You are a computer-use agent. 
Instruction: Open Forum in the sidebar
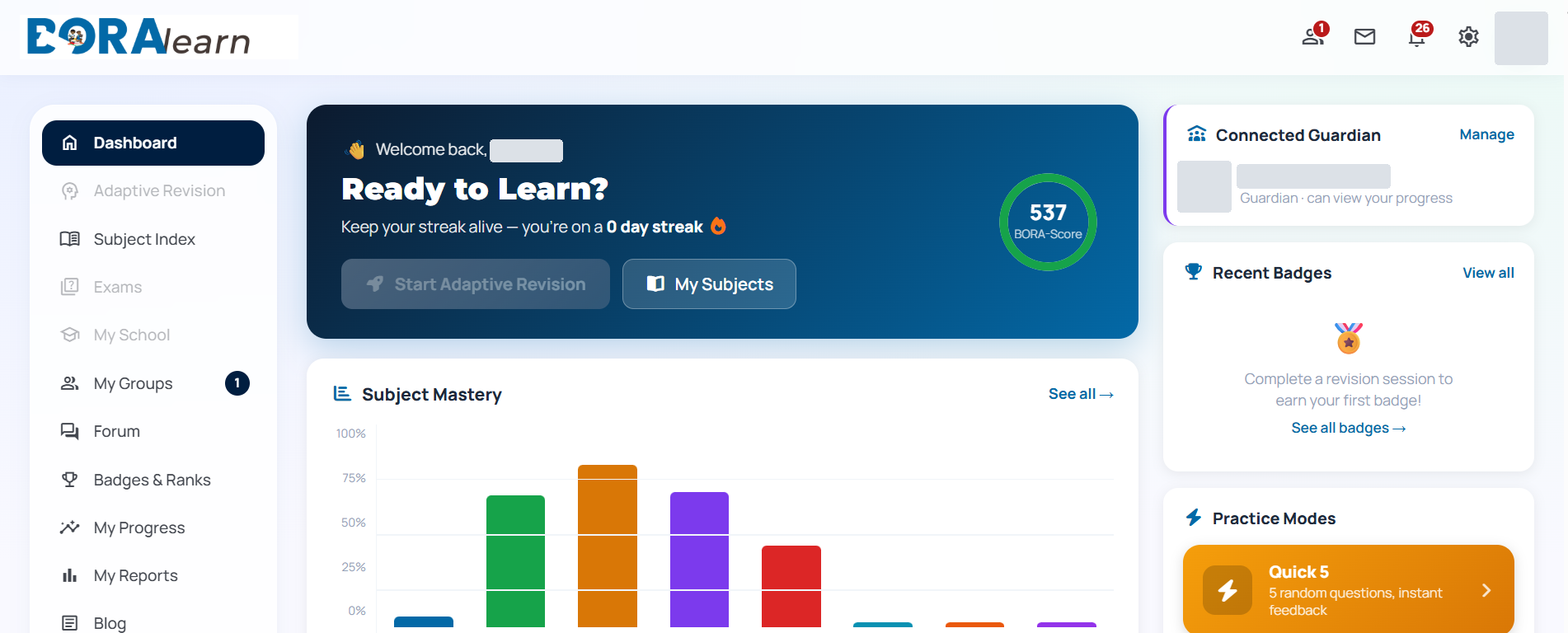[153, 431]
